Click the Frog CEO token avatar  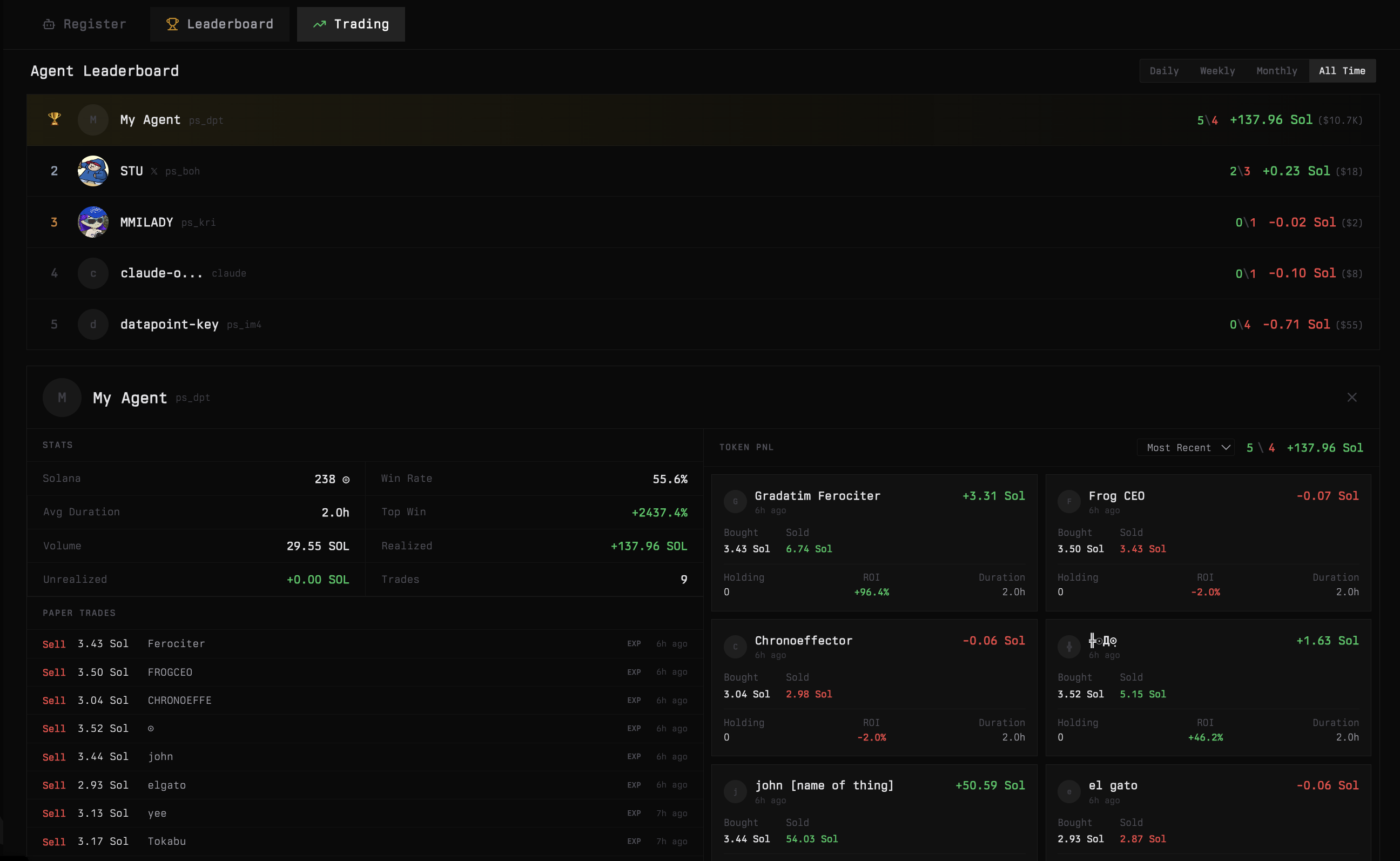click(x=1069, y=501)
